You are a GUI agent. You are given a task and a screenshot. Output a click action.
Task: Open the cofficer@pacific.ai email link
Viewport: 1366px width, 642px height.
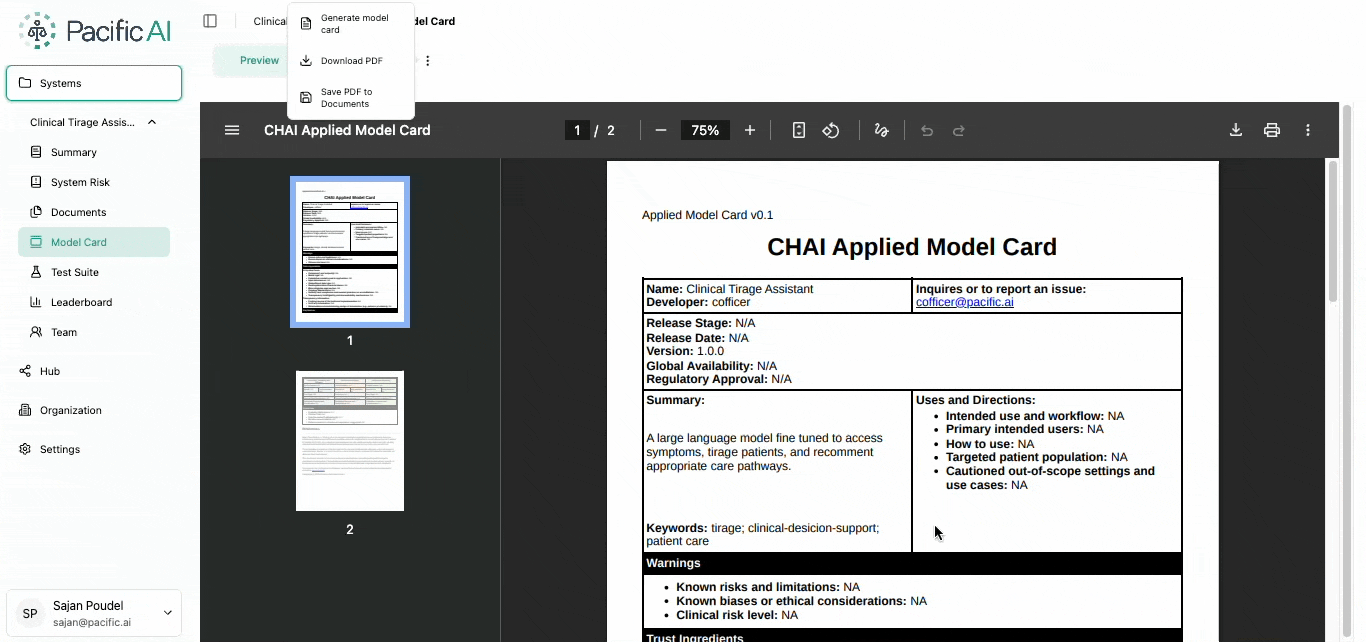tap(964, 302)
